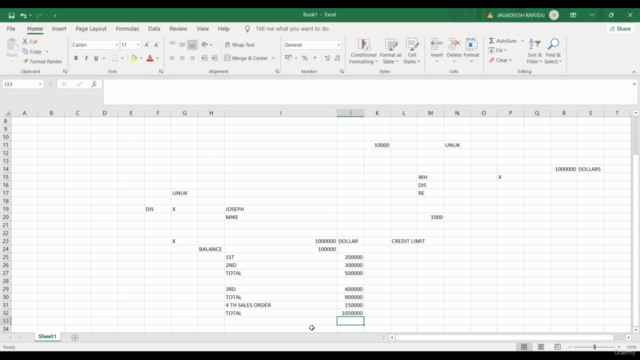Toggle Bold formatting
640x360 pixels.
tap(76, 58)
